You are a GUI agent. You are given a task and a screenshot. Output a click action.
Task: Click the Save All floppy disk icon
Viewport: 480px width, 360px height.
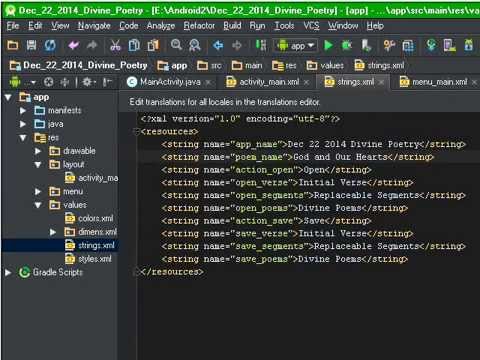tap(31, 45)
